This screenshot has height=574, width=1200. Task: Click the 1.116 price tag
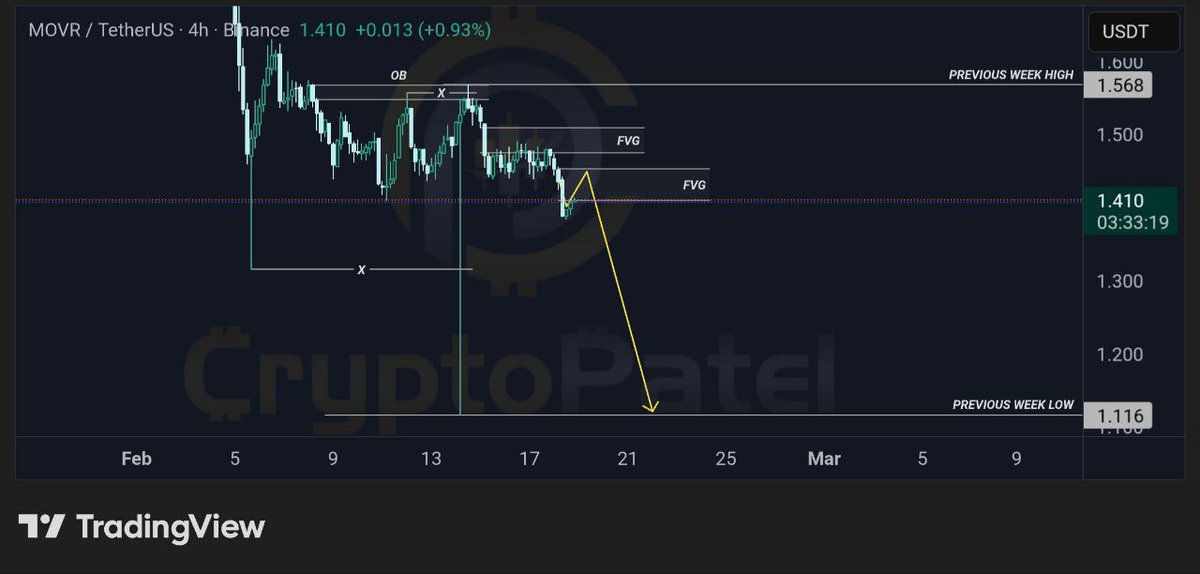pyautogui.click(x=1118, y=416)
